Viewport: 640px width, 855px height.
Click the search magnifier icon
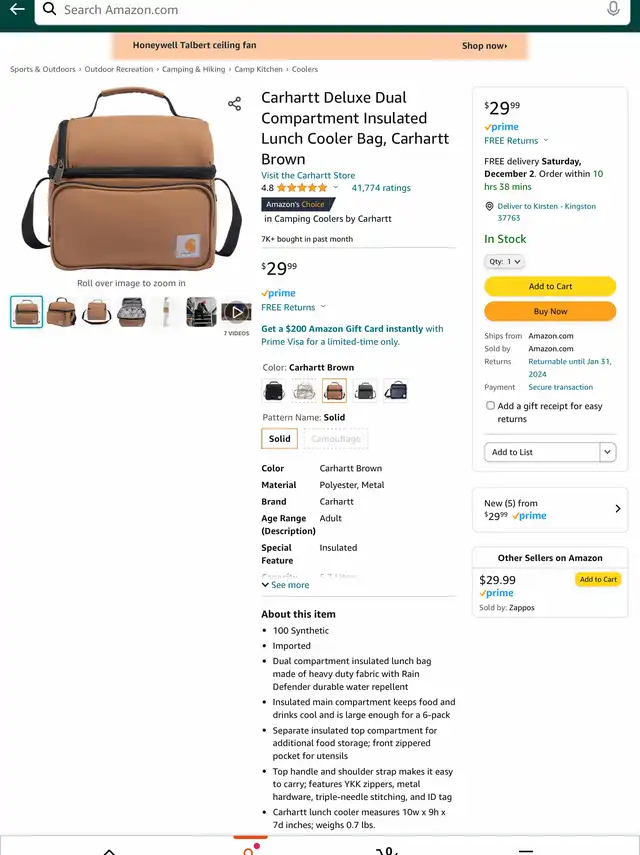[x=50, y=9]
